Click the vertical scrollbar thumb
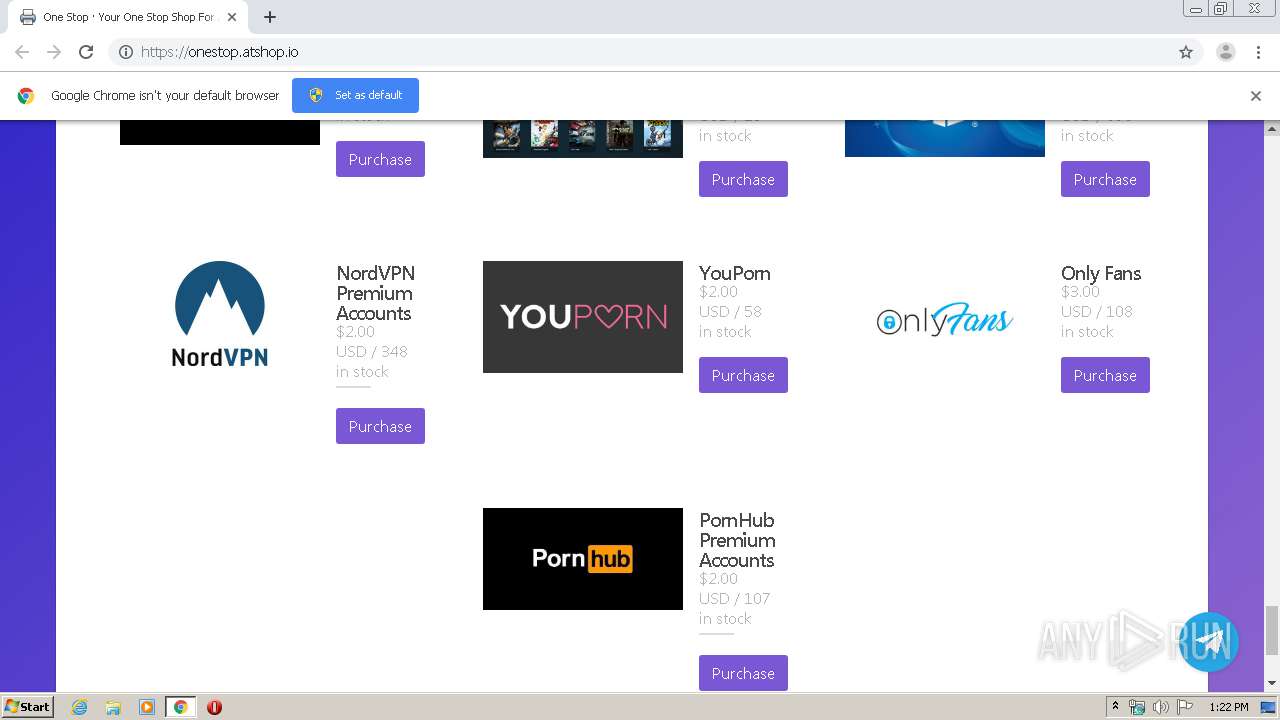This screenshot has height=720, width=1280. [1272, 629]
